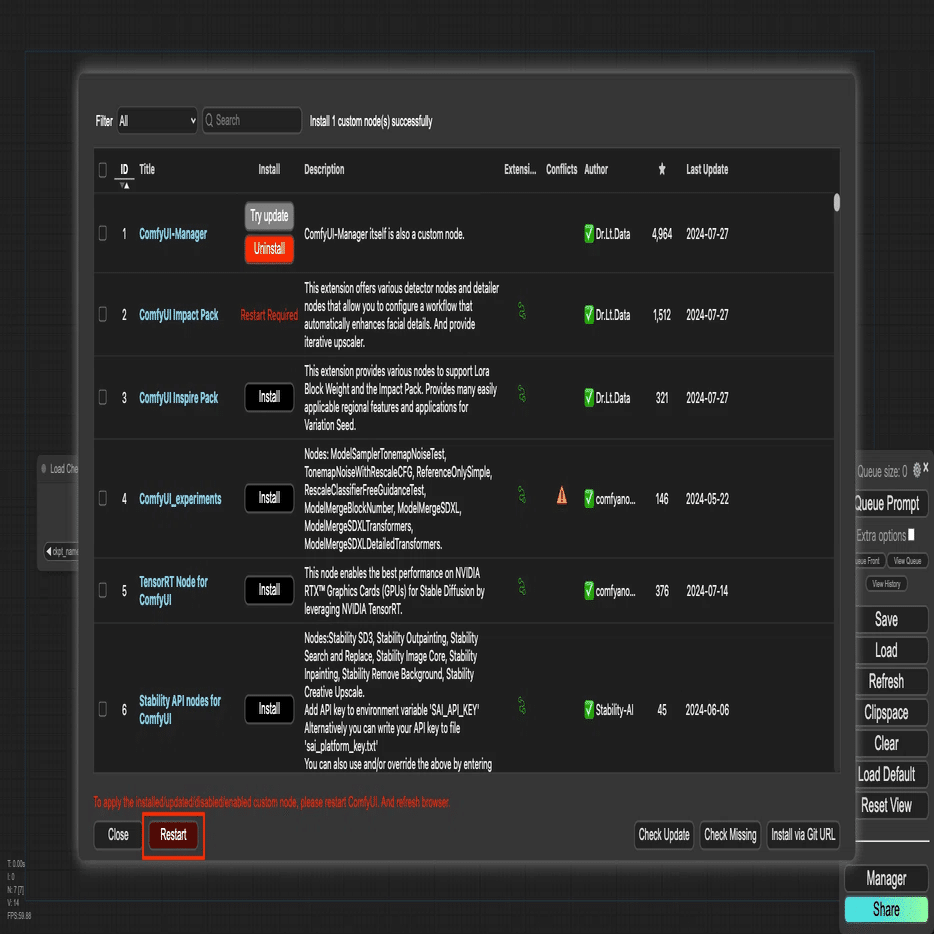Click the Manager button
The height and width of the screenshot is (934, 934).
[x=886, y=879]
